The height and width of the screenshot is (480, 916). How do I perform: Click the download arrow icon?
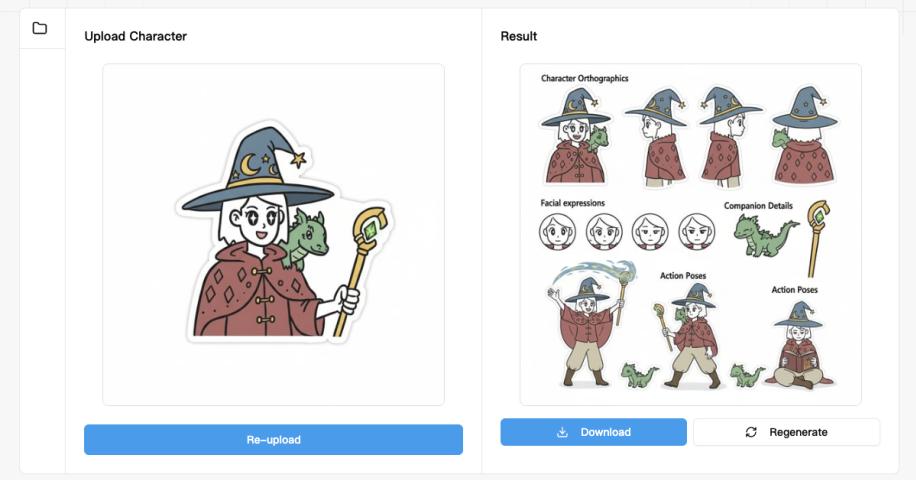tap(562, 432)
